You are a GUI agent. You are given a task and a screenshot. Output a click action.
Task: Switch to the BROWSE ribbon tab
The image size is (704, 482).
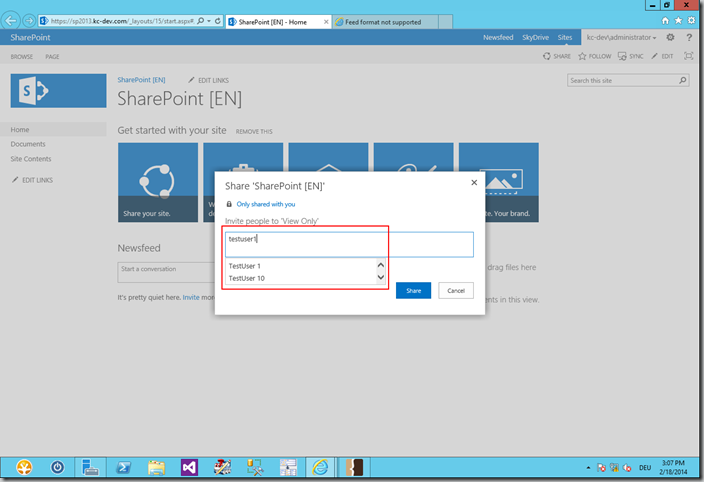coord(22,57)
